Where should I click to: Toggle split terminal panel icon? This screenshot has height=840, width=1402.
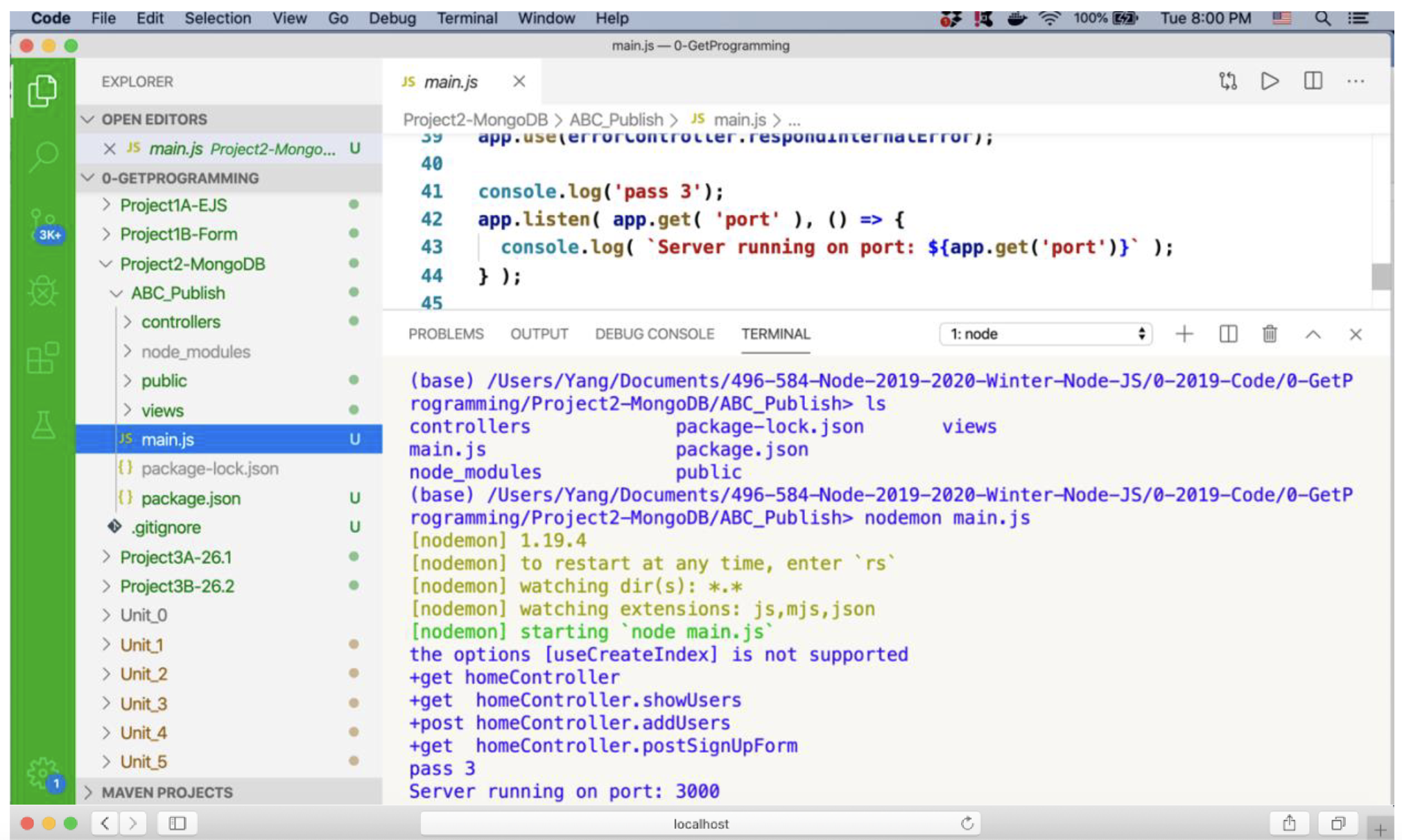1228,334
